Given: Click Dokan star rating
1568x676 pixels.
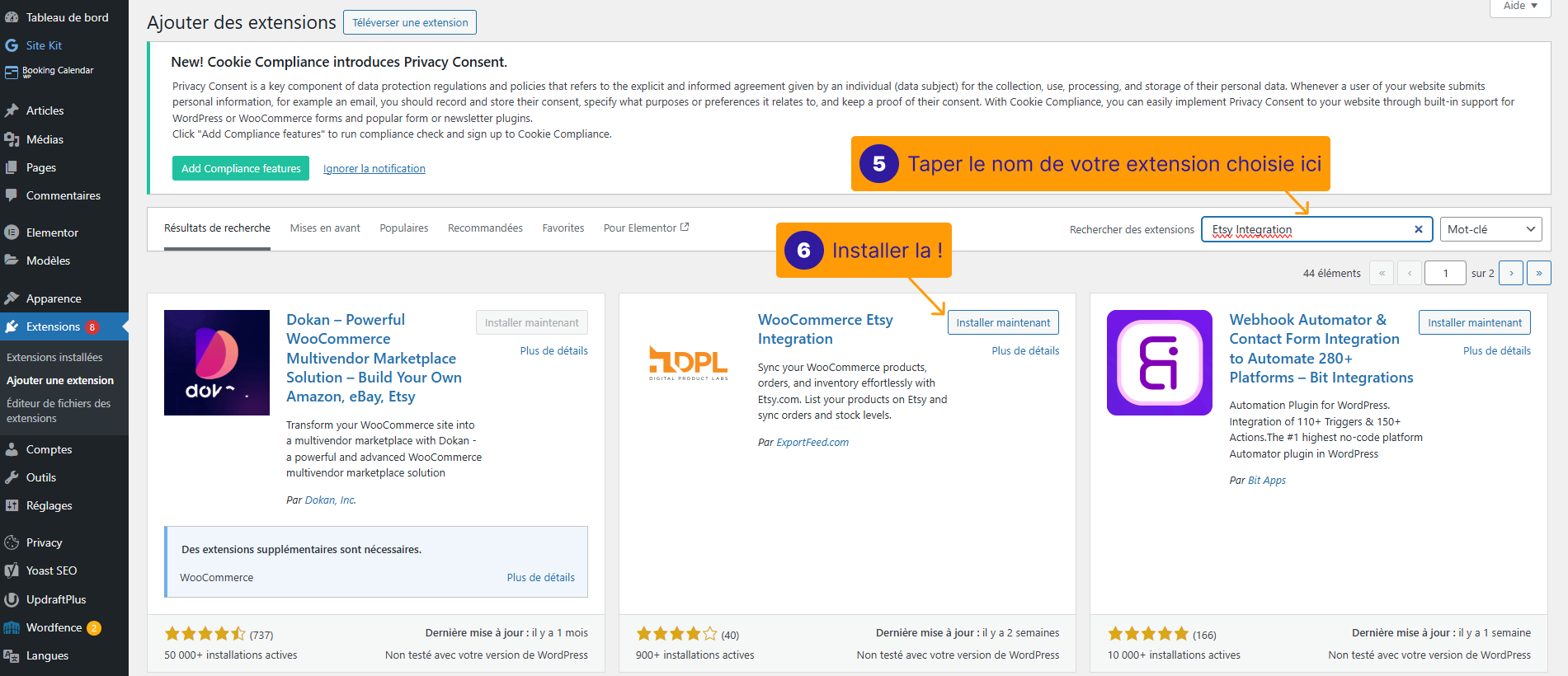Looking at the screenshot, I should 205,634.
